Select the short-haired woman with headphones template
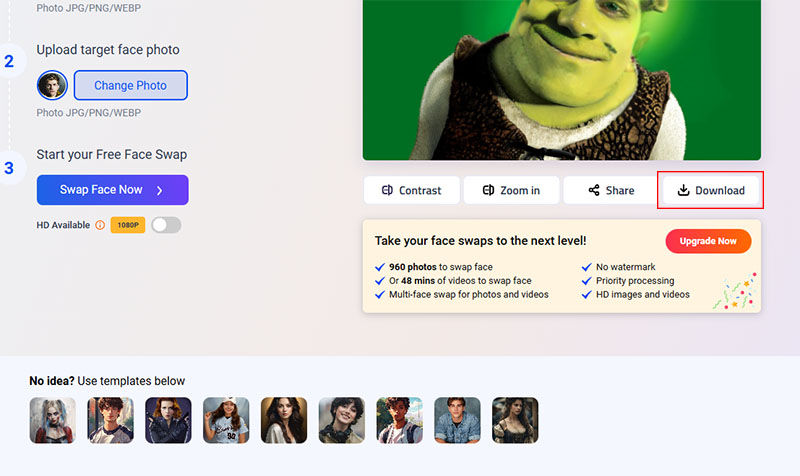800x476 pixels. (x=341, y=420)
